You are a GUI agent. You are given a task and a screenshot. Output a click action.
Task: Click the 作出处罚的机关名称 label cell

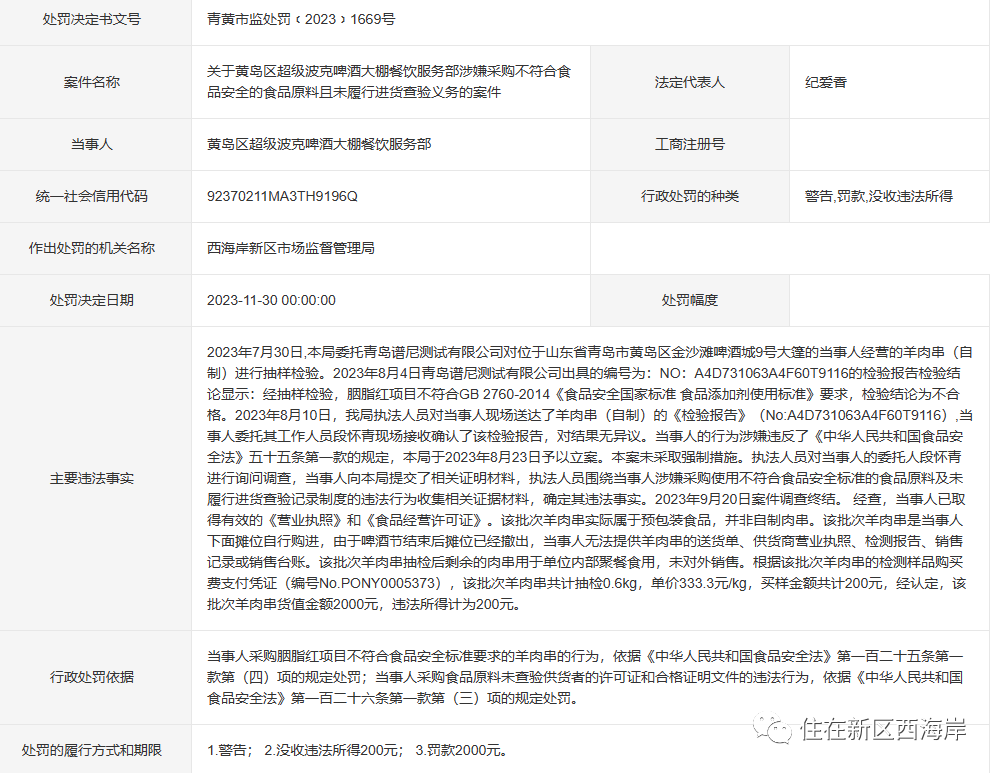96,249
